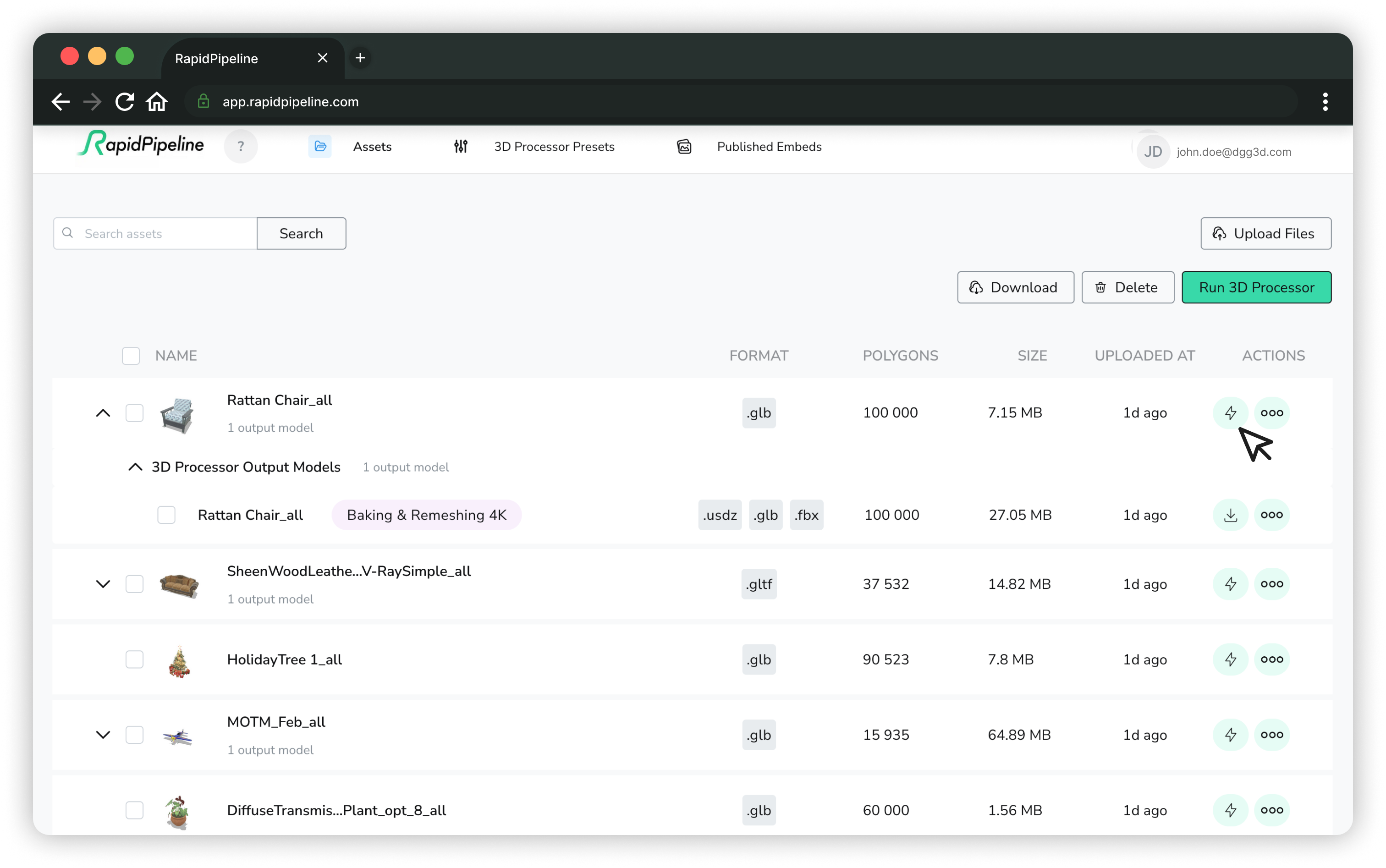This screenshot has height=868, width=1386.
Task: Toggle the top-level select all checkbox
Action: coord(130,356)
